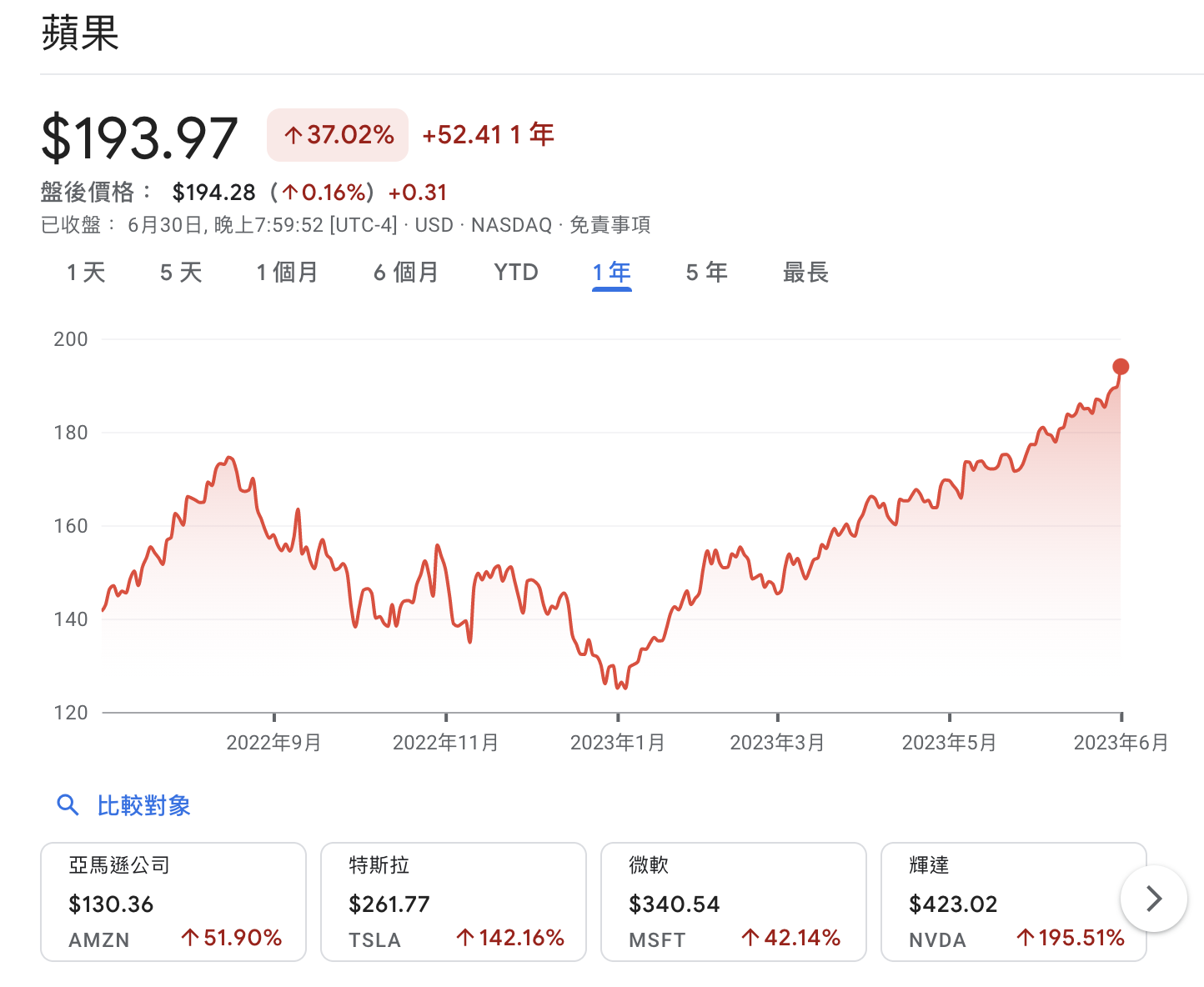Viewport: 1204px width, 987px height.
Task: Click the 195.51% change on NVDA card
Action: point(1071,939)
